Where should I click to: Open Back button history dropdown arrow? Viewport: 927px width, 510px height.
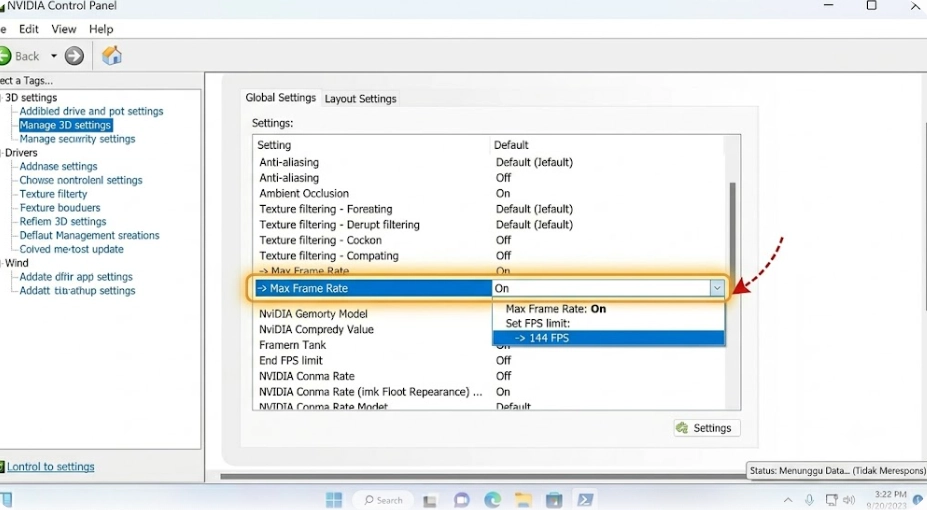(53, 56)
